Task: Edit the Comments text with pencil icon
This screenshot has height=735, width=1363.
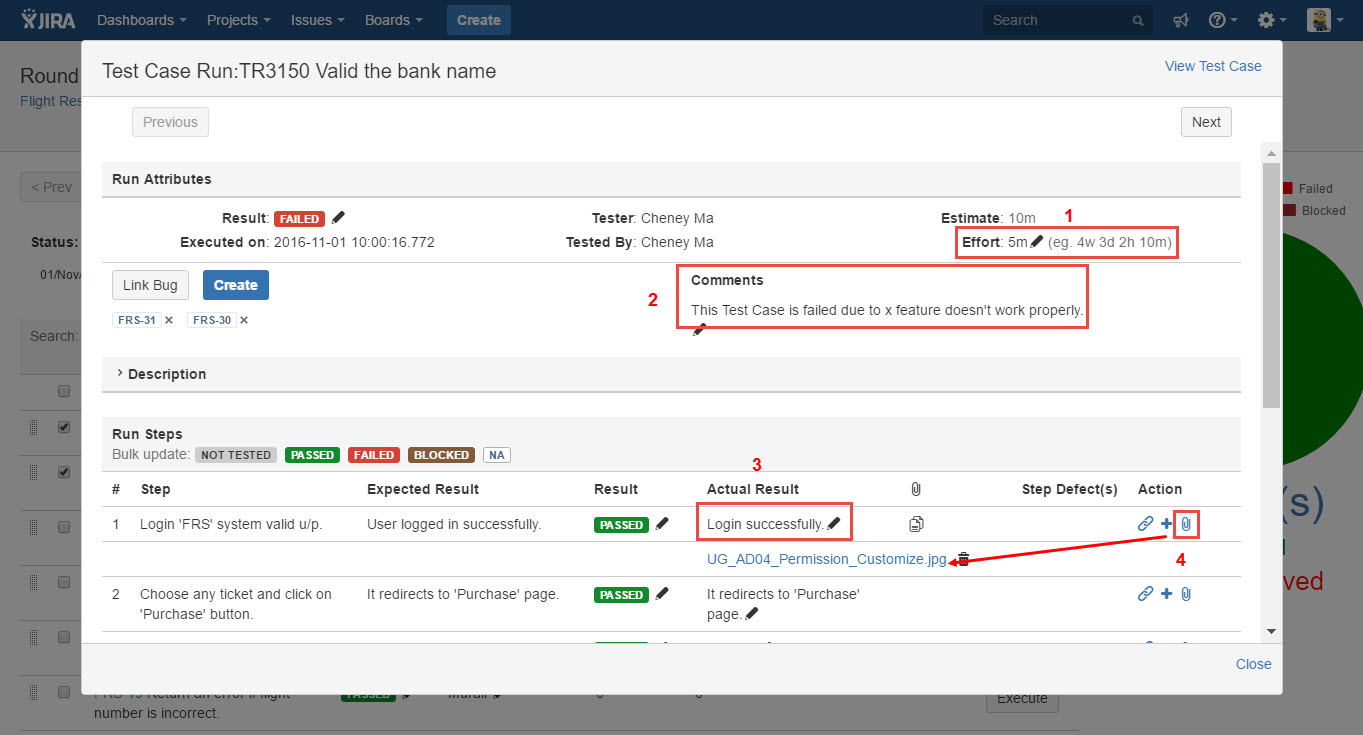Action: point(699,329)
